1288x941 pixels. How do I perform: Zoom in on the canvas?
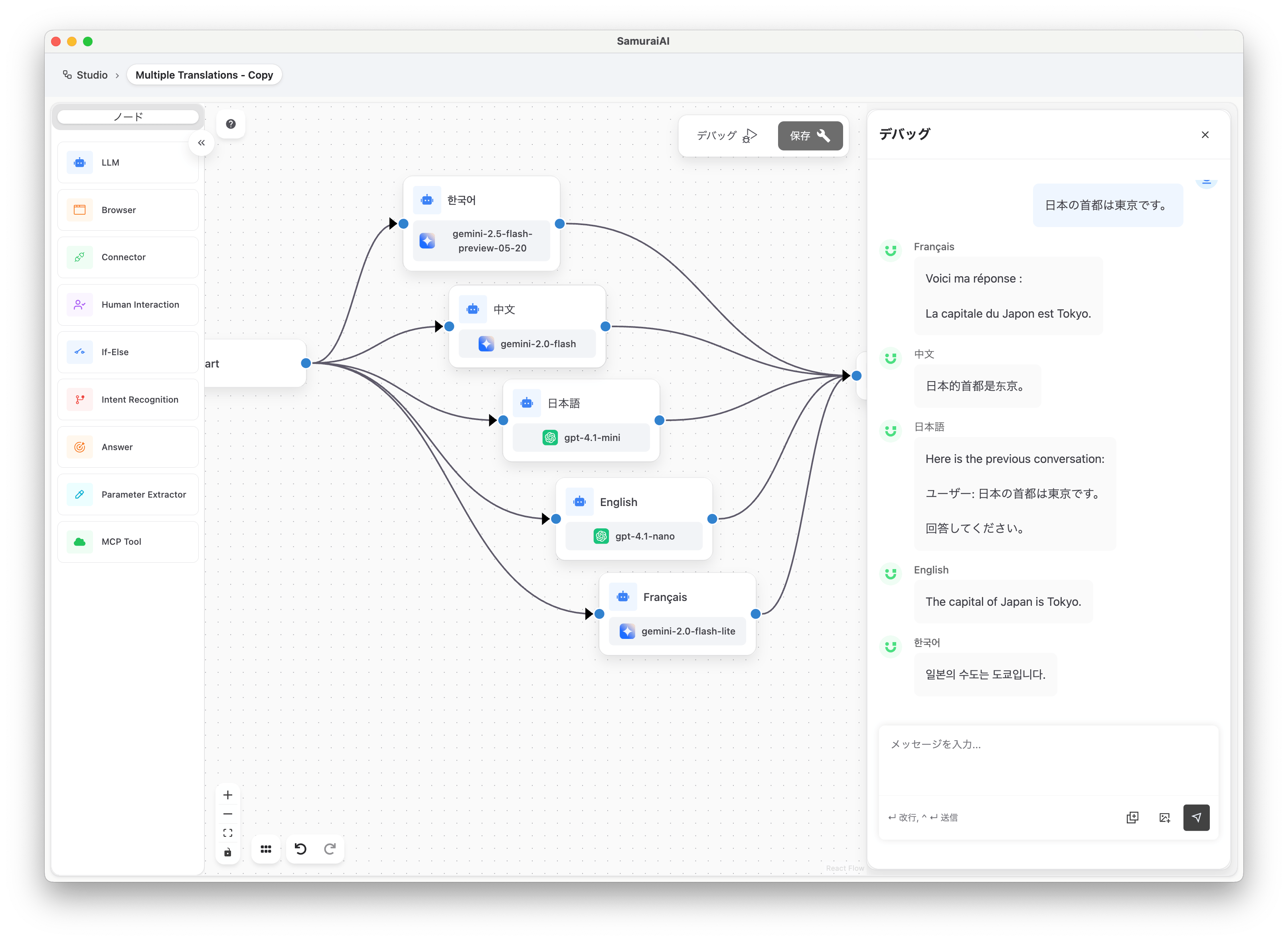(228, 795)
